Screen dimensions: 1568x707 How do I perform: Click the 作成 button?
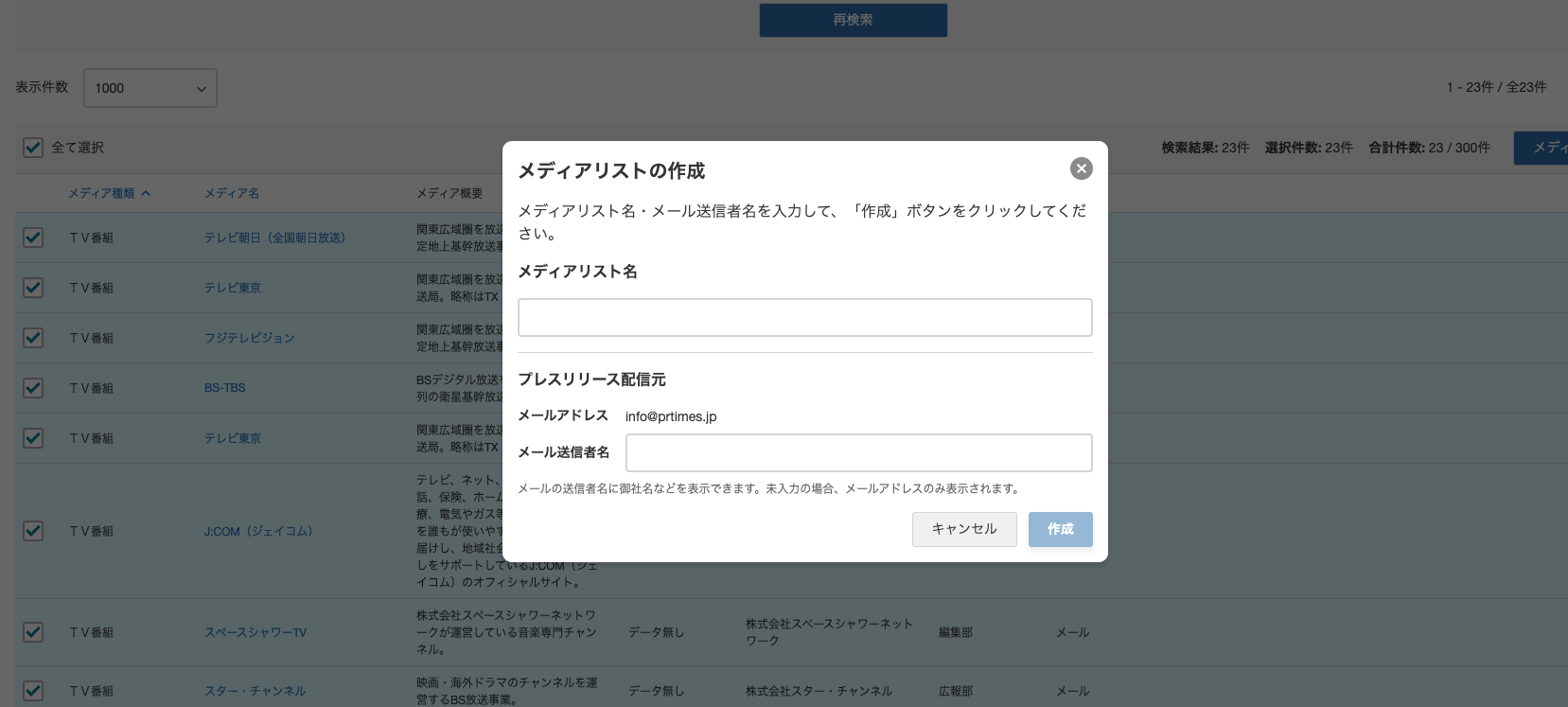click(1061, 529)
